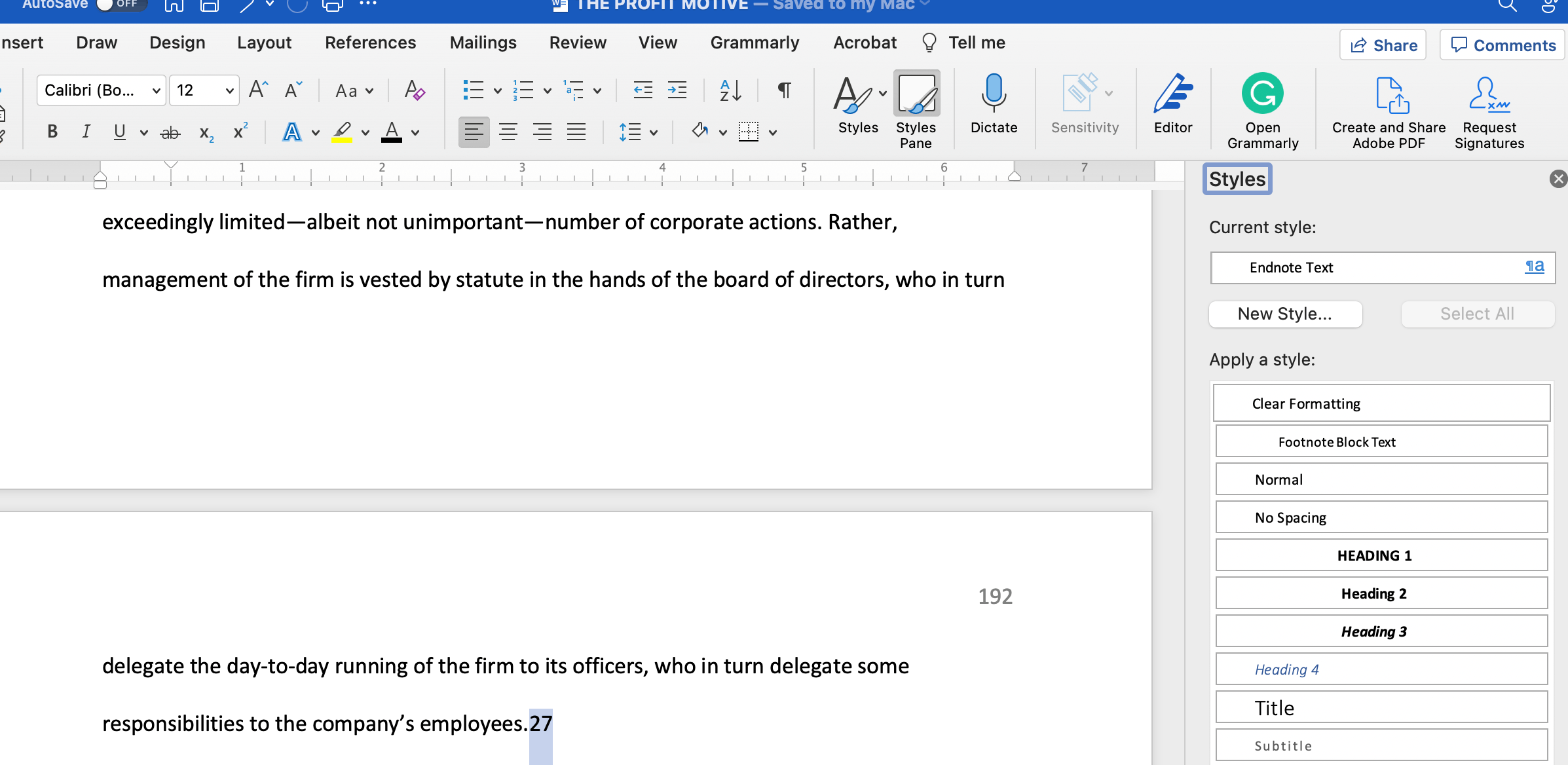Image resolution: width=1568 pixels, height=765 pixels.
Task: Clear all formatting icon
Action: click(415, 90)
